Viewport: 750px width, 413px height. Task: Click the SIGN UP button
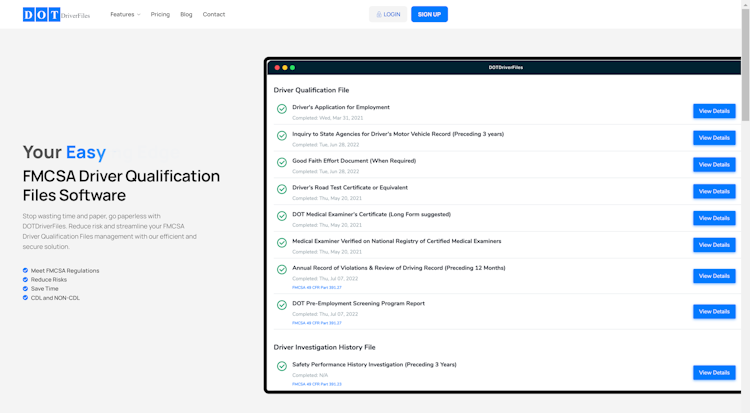(429, 14)
